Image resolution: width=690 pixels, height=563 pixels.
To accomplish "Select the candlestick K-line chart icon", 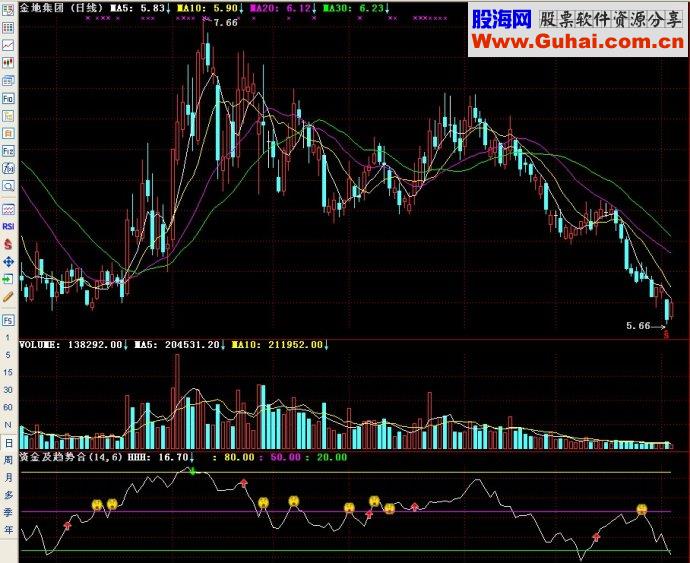I will [x=8, y=63].
